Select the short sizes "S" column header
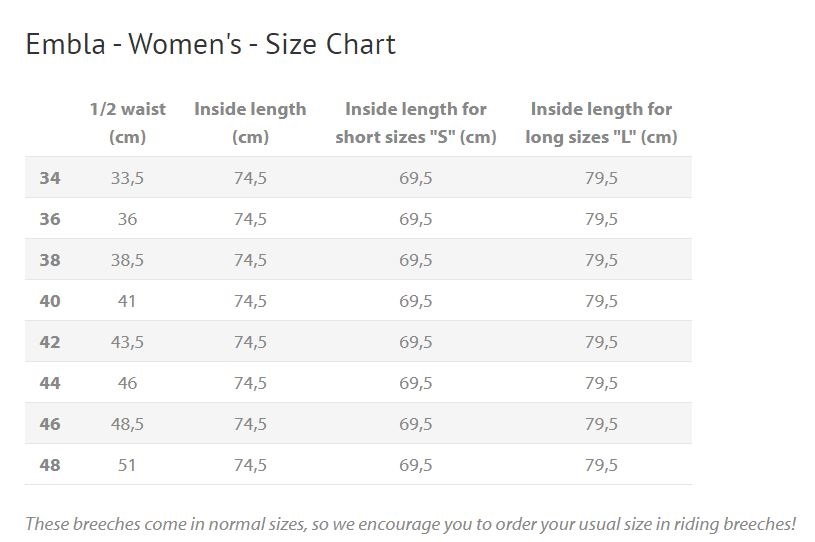Image resolution: width=815 pixels, height=542 pixels. (415, 122)
